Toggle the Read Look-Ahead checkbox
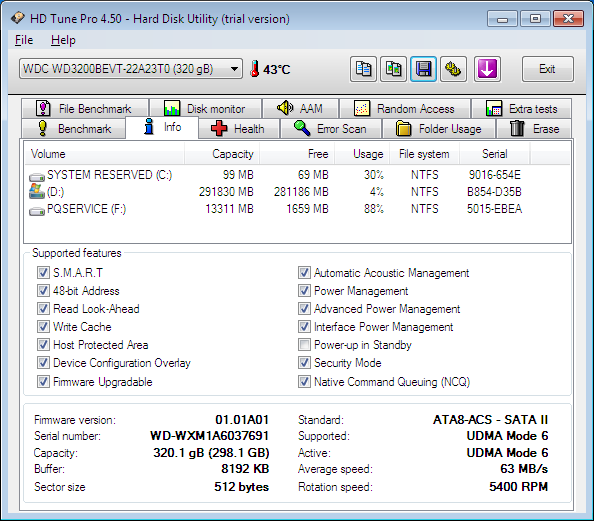594x521 pixels. (x=43, y=308)
